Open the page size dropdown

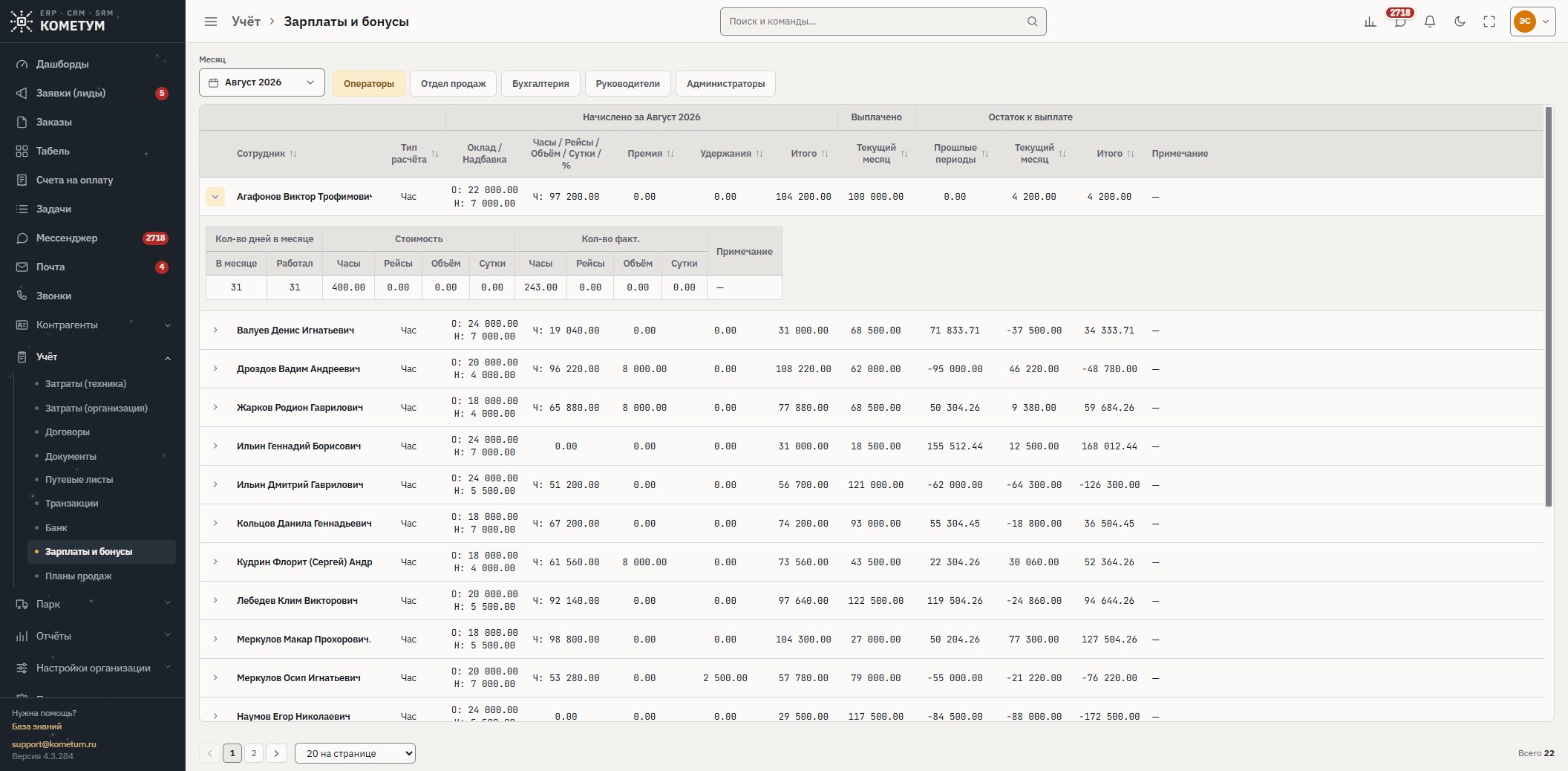[x=355, y=753]
